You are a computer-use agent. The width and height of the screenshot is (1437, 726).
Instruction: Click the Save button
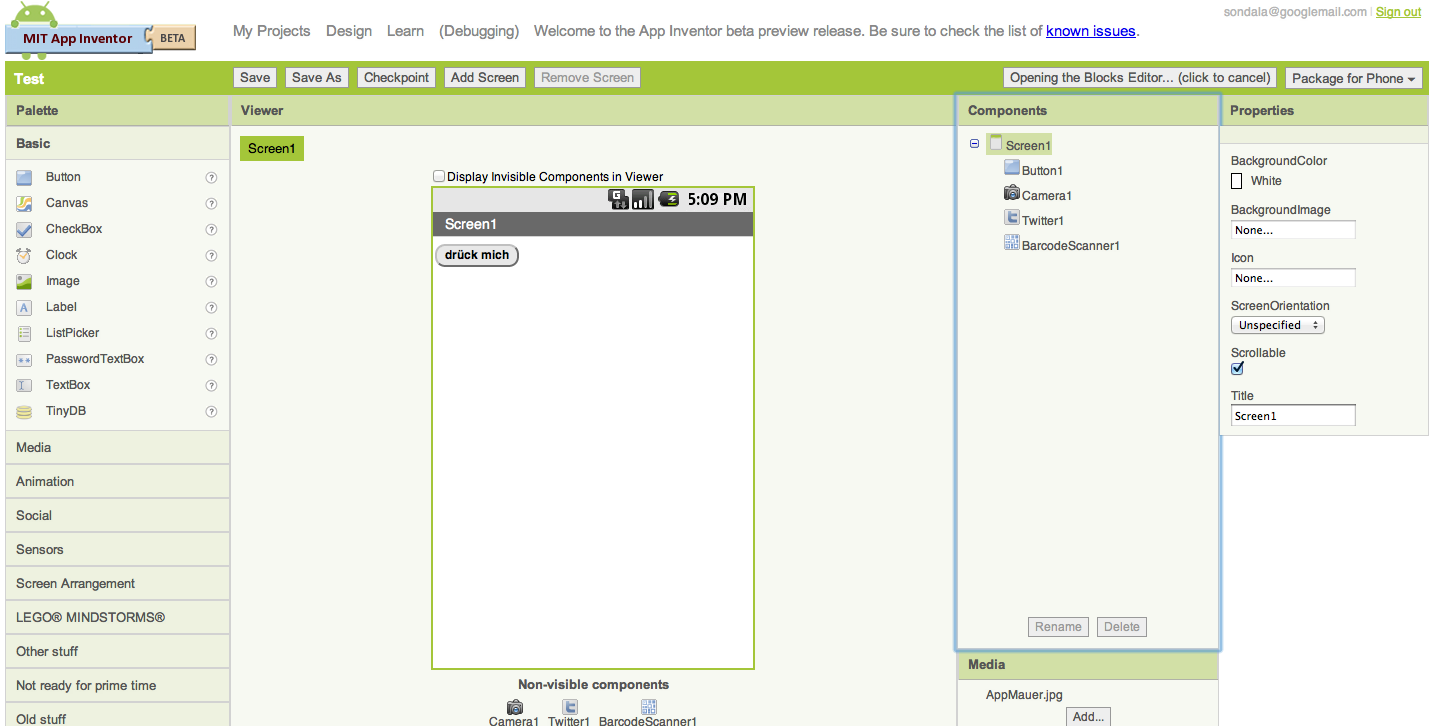[255, 77]
